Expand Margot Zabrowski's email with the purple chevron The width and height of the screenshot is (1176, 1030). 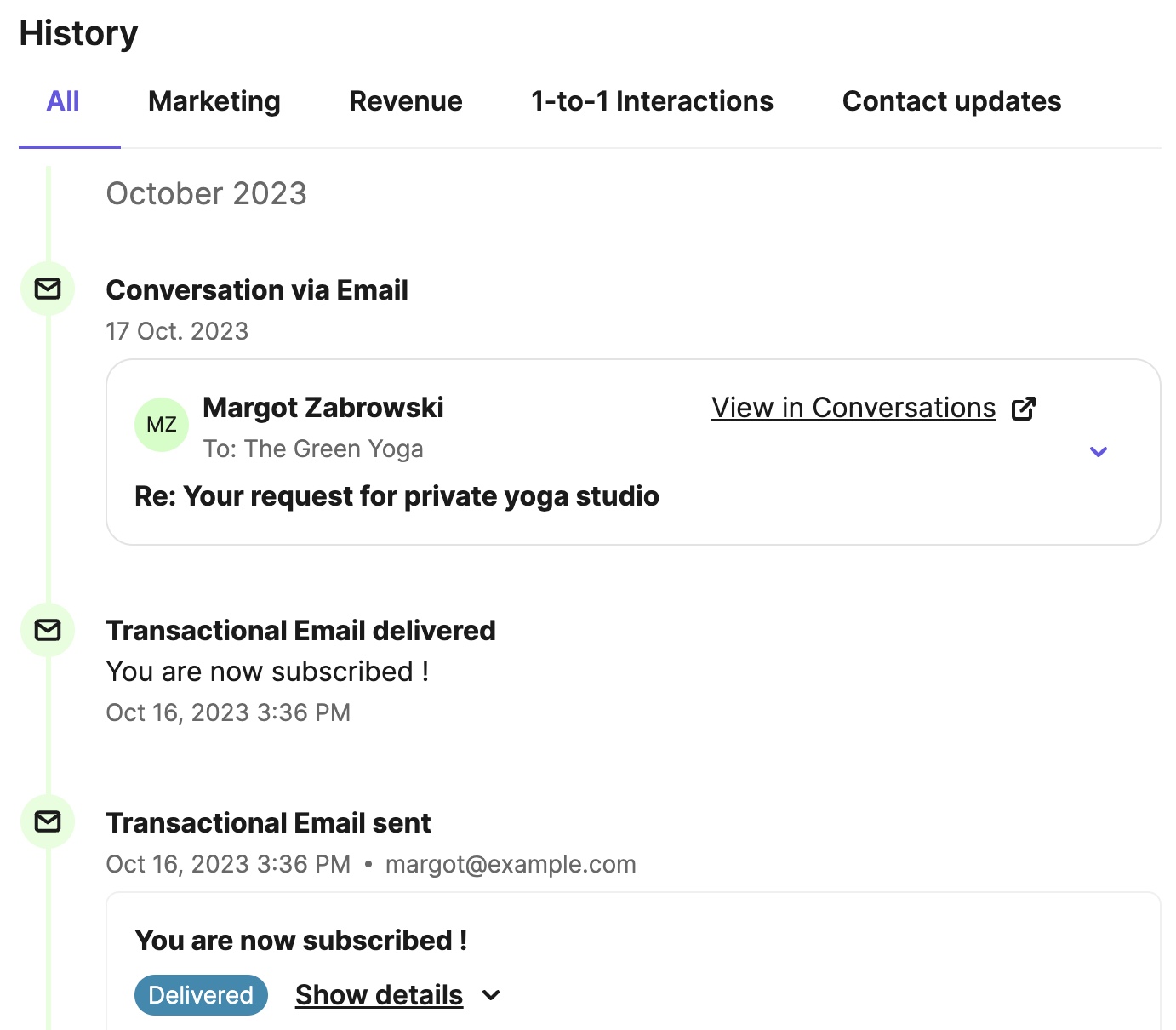click(1099, 452)
